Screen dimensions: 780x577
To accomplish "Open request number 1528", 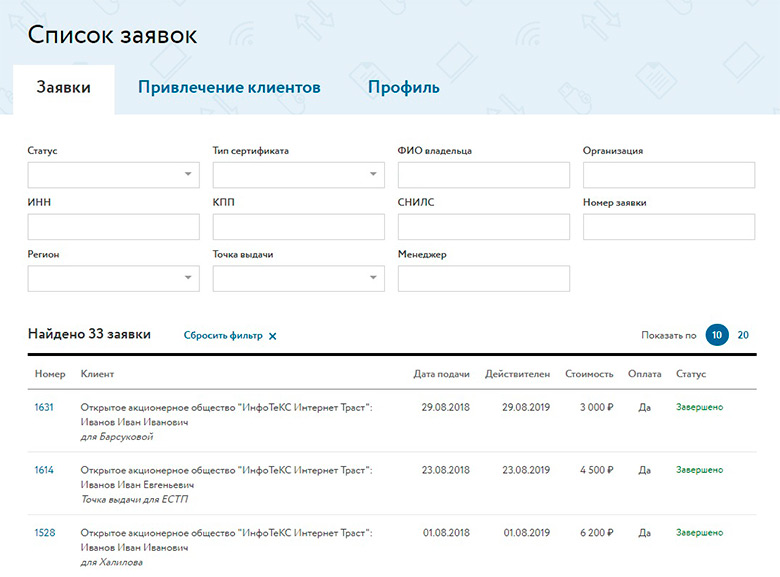I will [x=44, y=532].
